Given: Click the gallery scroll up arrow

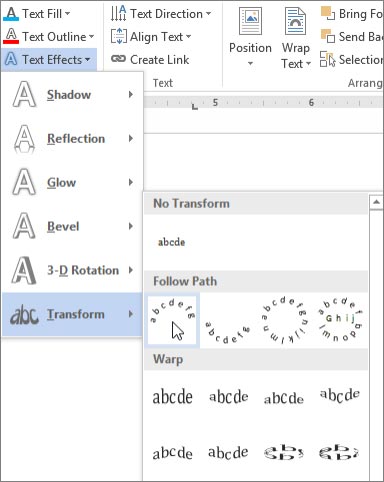Looking at the screenshot, I should [376, 202].
